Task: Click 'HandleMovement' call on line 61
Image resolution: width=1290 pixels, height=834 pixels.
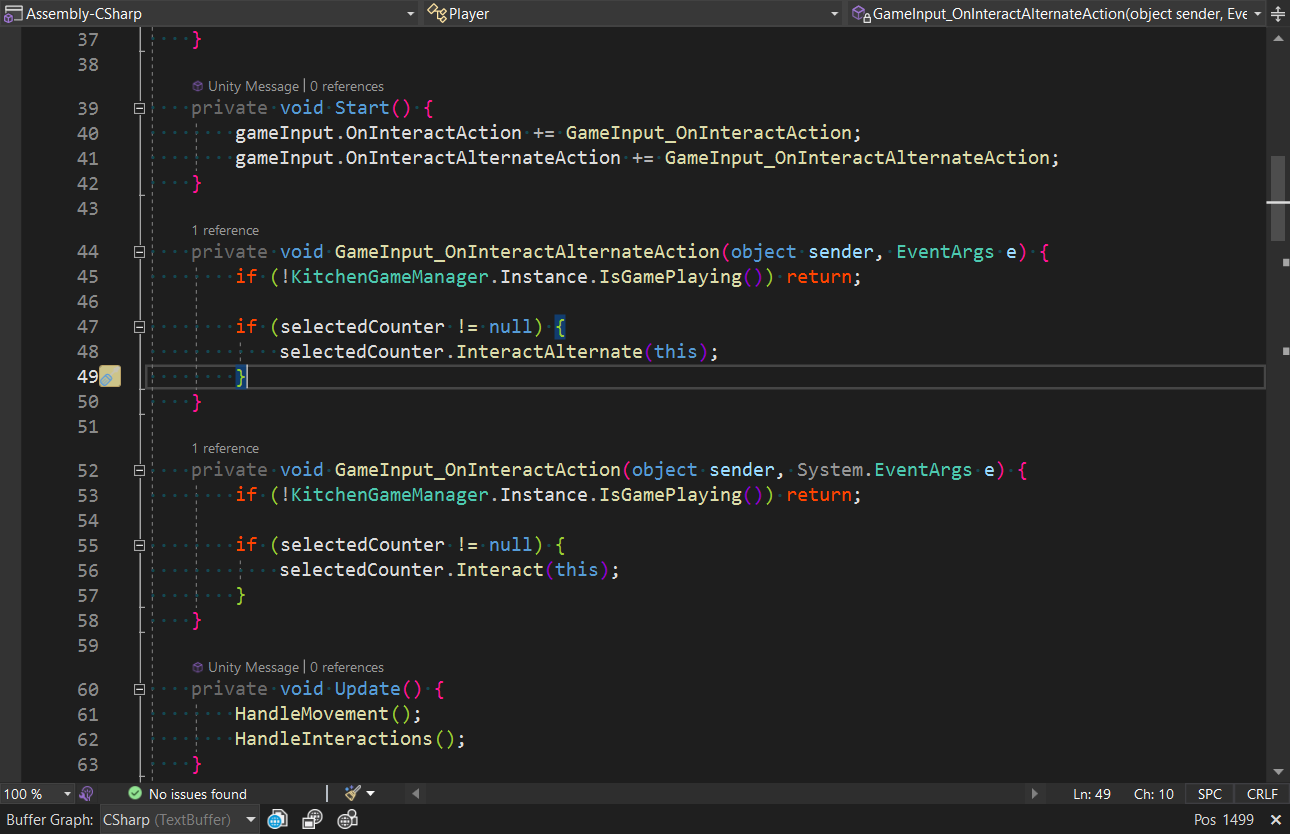Action: [312, 714]
